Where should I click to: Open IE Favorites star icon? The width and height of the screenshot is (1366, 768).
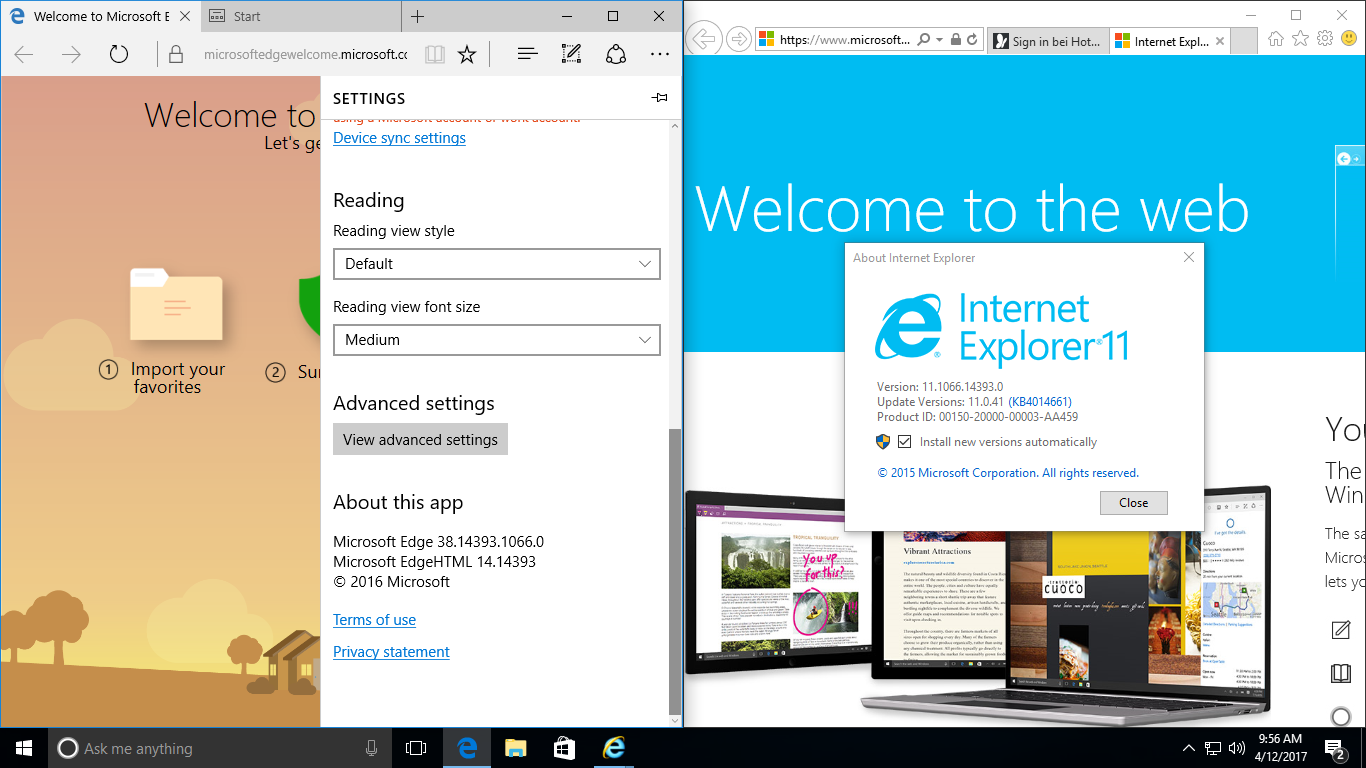coord(1300,39)
